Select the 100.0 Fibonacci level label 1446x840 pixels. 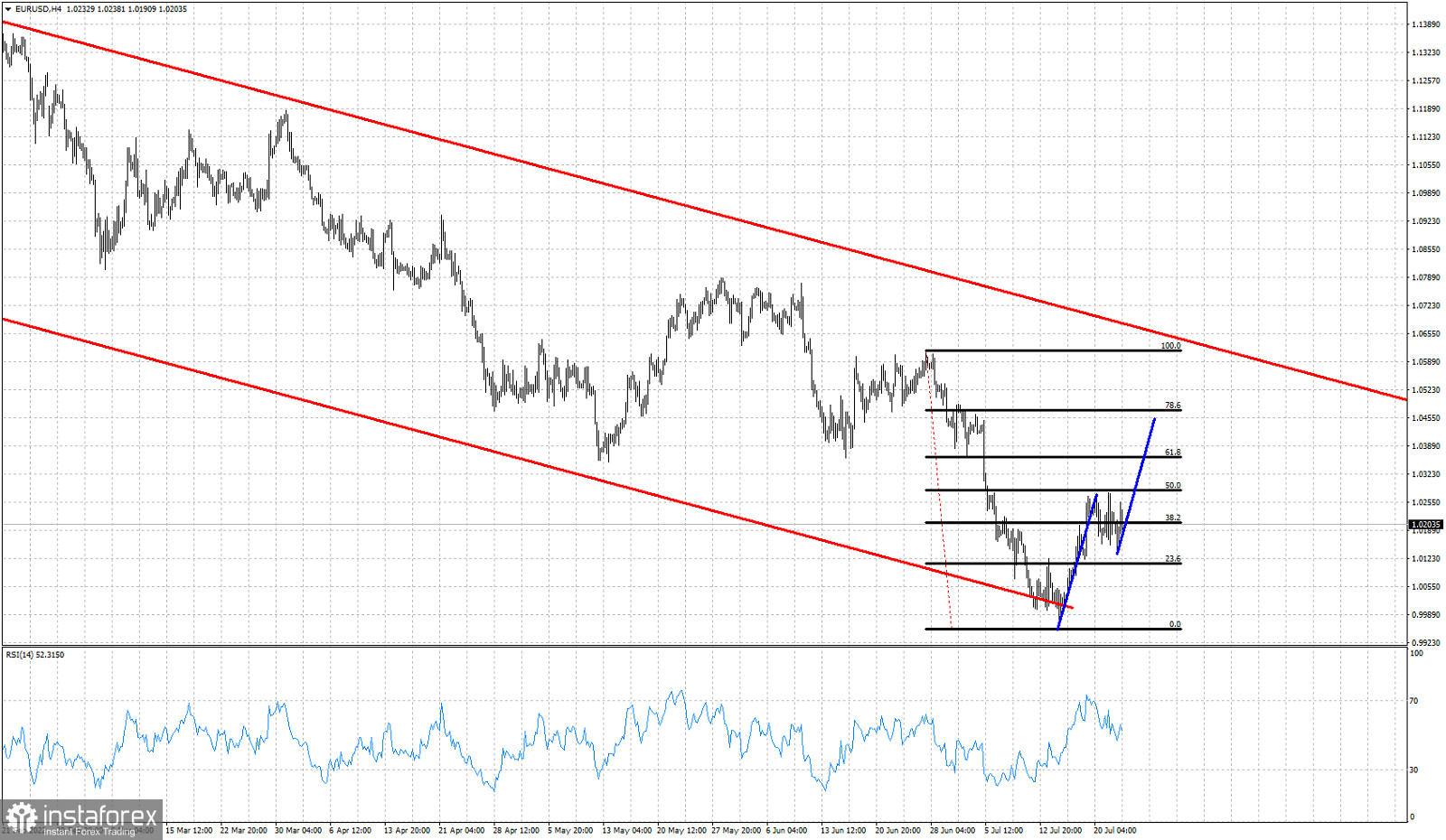(1170, 346)
